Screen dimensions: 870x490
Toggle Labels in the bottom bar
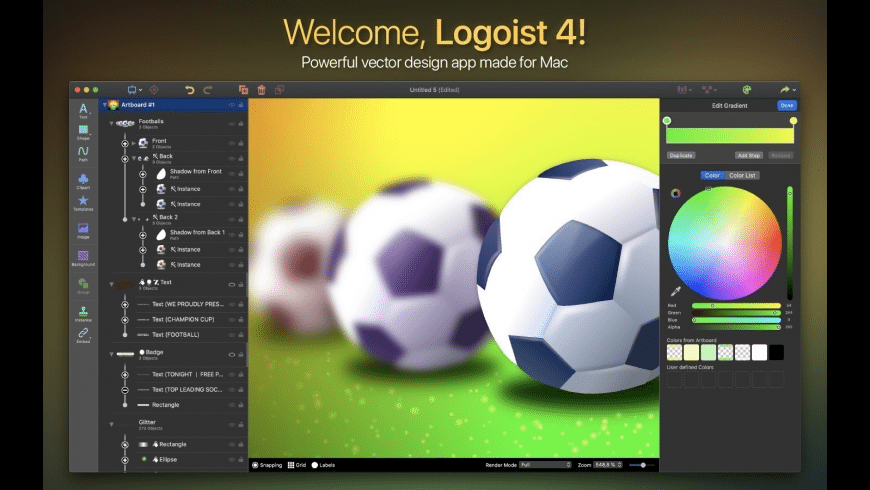(323, 465)
